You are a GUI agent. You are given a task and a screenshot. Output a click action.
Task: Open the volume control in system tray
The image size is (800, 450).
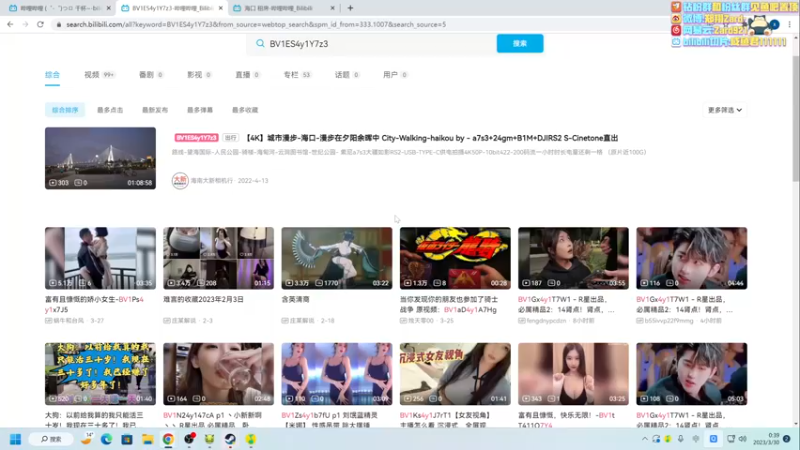[x=743, y=439]
